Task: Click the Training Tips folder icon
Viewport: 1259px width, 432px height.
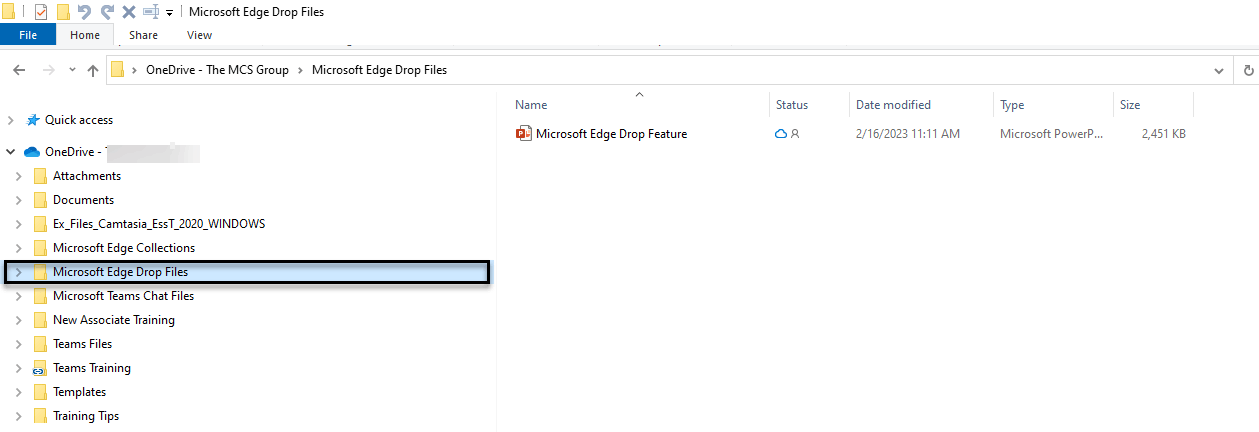Action: tap(40, 416)
